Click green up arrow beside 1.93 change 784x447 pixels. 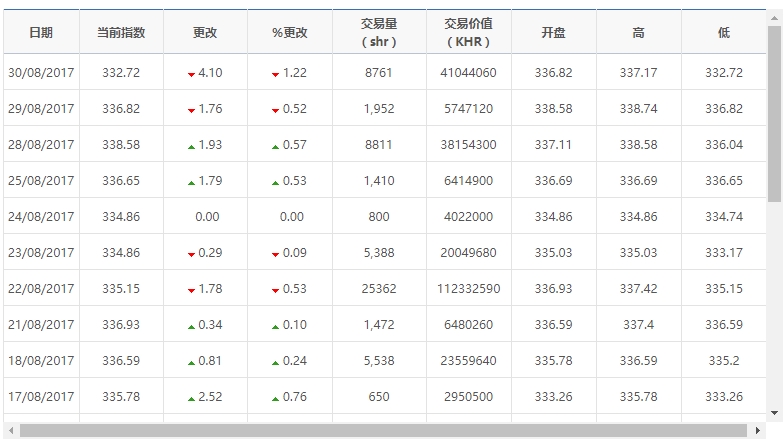click(191, 146)
